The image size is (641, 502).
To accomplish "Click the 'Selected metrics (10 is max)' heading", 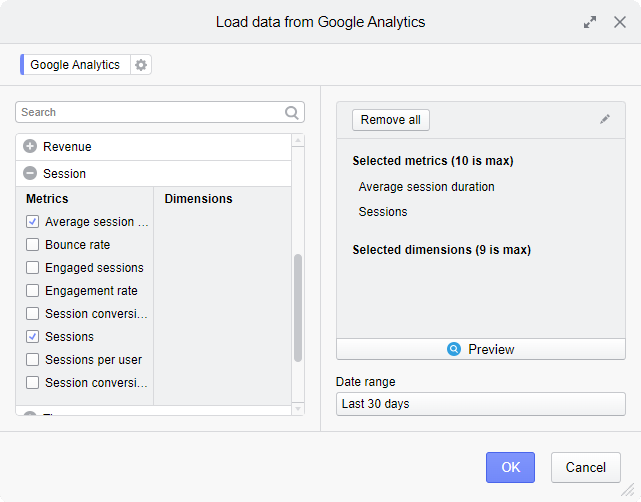I will pyautogui.click(x=433, y=161).
